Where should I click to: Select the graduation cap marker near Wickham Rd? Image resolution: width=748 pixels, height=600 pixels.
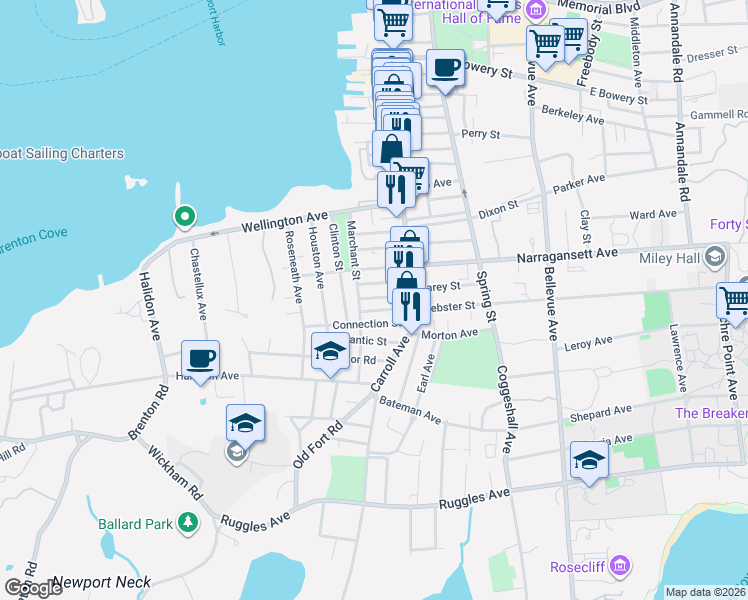245,424
